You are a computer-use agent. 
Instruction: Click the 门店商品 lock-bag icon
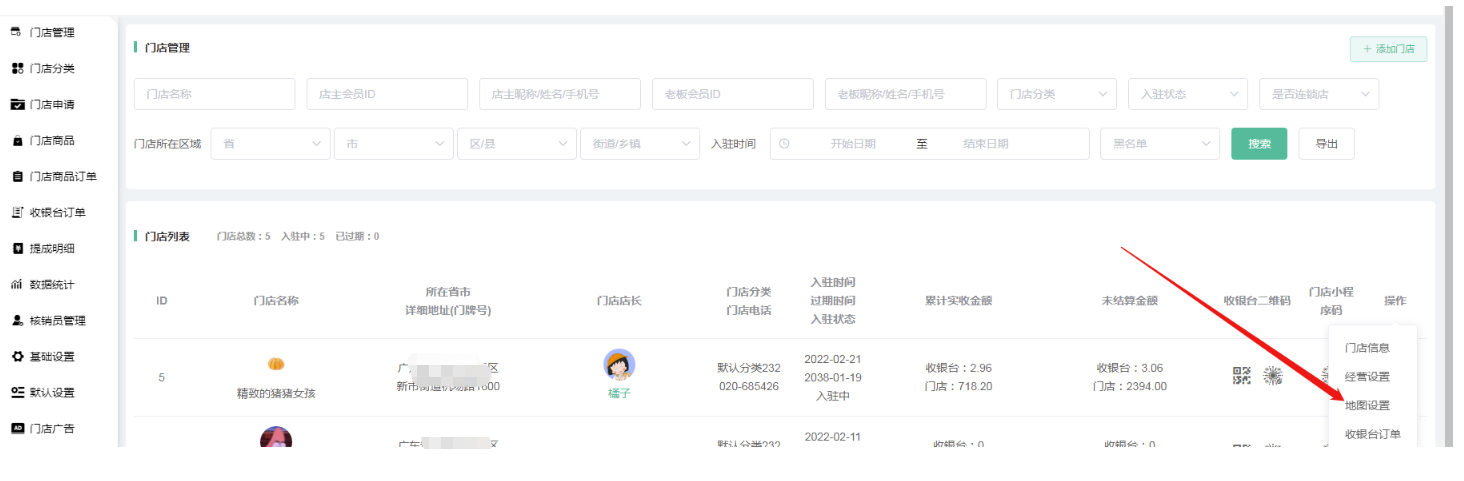[x=17, y=140]
